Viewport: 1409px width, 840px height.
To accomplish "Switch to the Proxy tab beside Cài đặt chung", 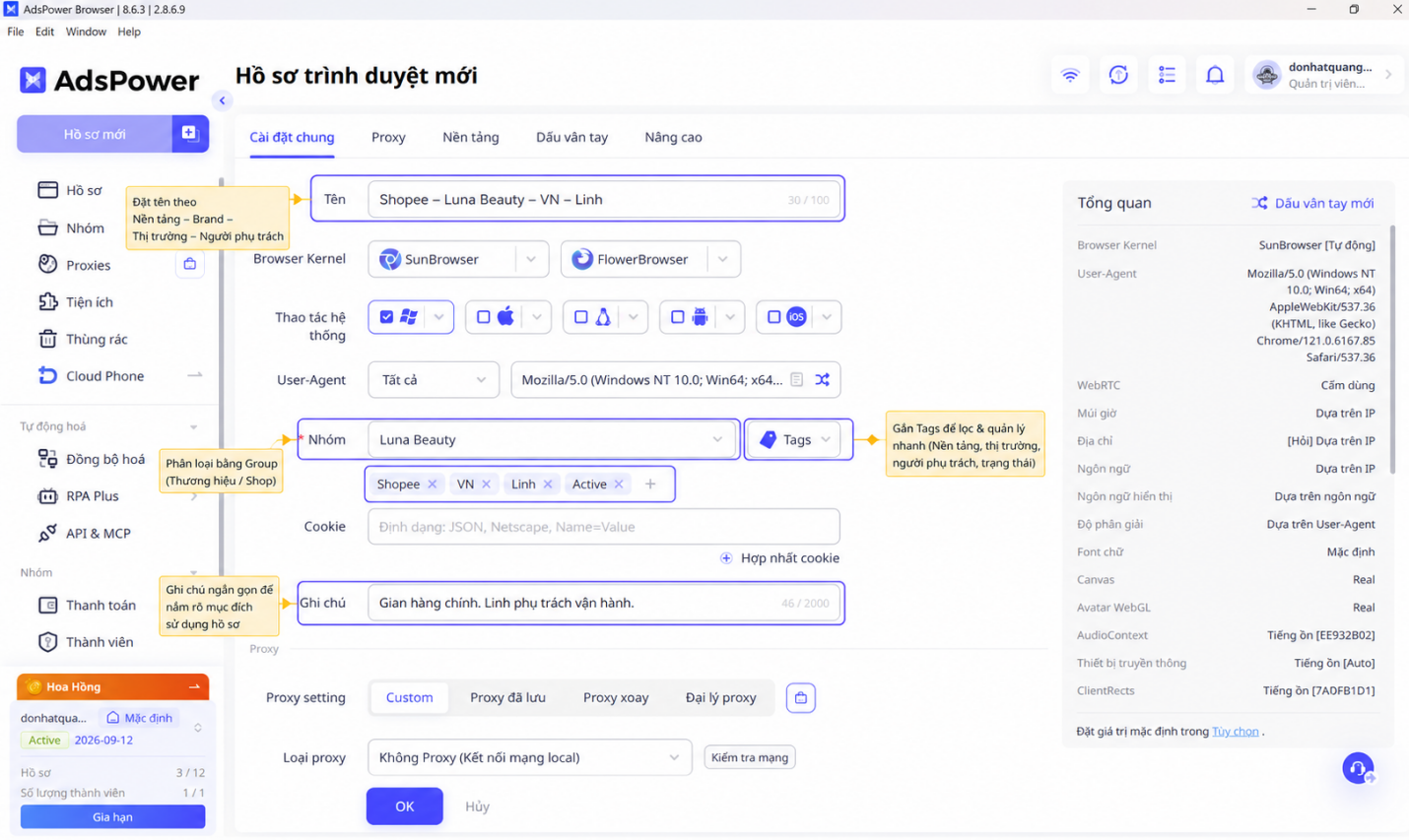I will point(388,137).
